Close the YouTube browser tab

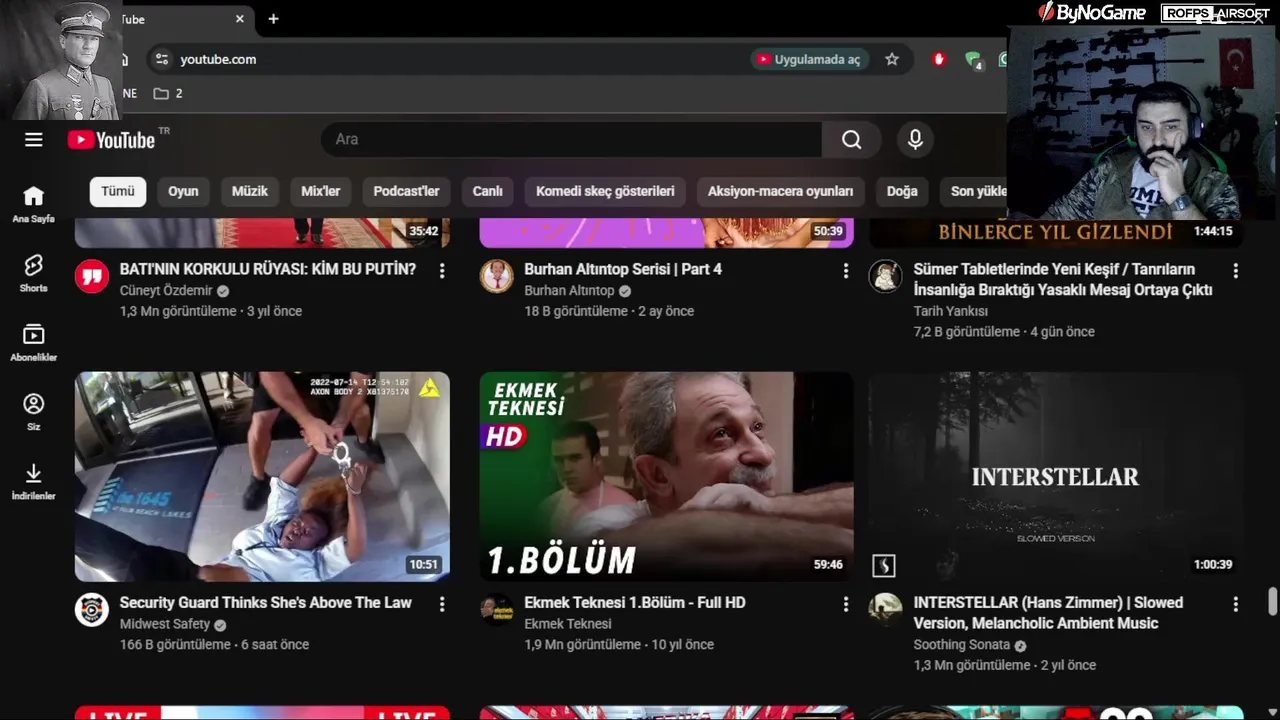click(x=240, y=19)
